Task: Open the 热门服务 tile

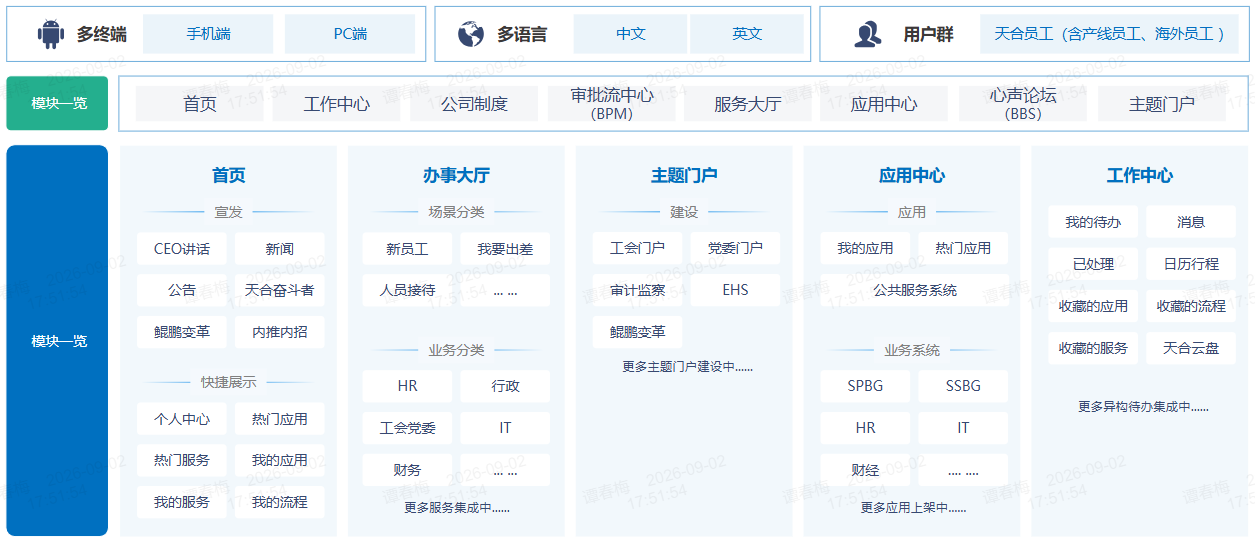Action: point(182,460)
